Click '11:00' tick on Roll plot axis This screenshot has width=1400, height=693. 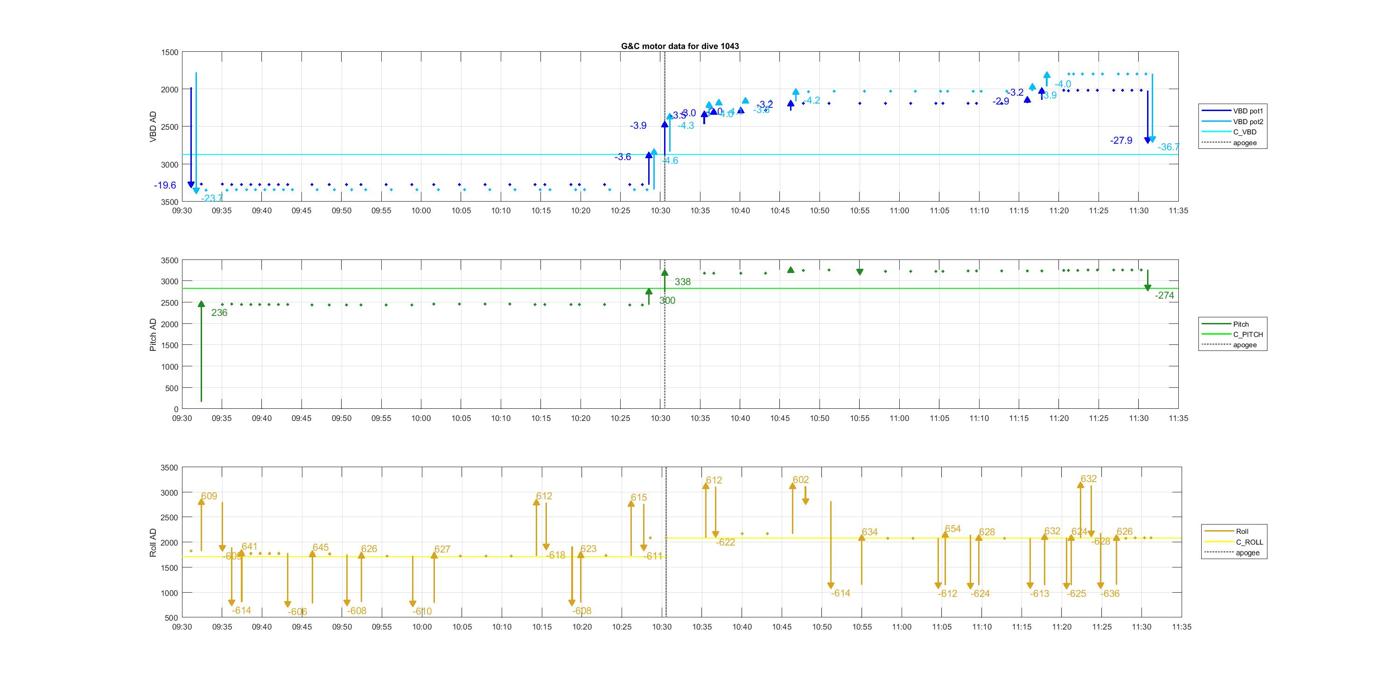pos(901,627)
